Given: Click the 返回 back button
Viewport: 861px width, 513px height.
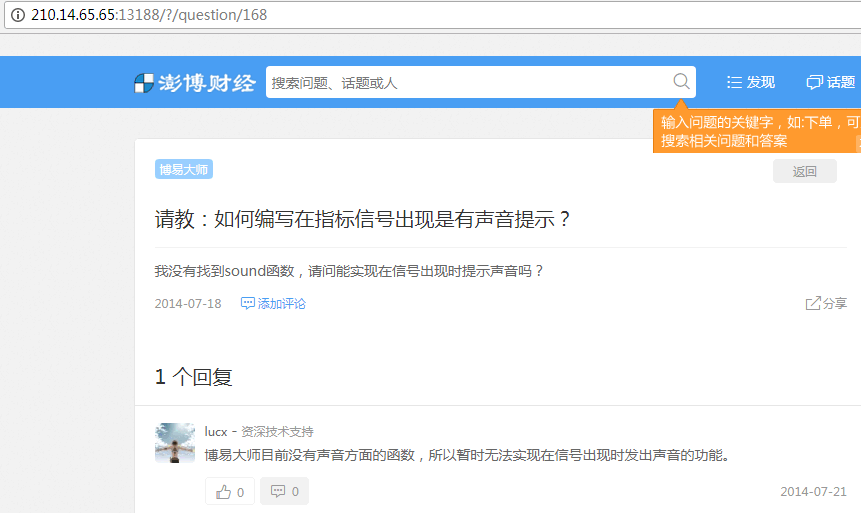Looking at the screenshot, I should 804,171.
